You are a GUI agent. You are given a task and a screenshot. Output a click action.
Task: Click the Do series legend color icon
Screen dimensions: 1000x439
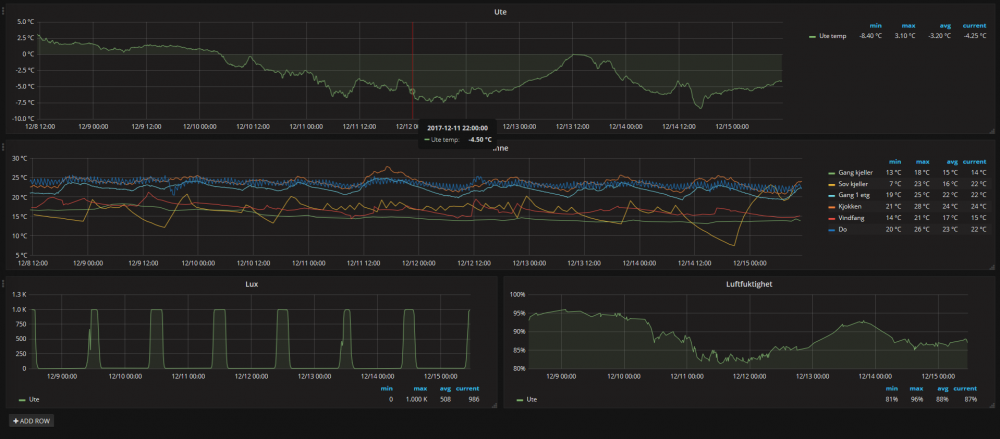click(x=832, y=228)
